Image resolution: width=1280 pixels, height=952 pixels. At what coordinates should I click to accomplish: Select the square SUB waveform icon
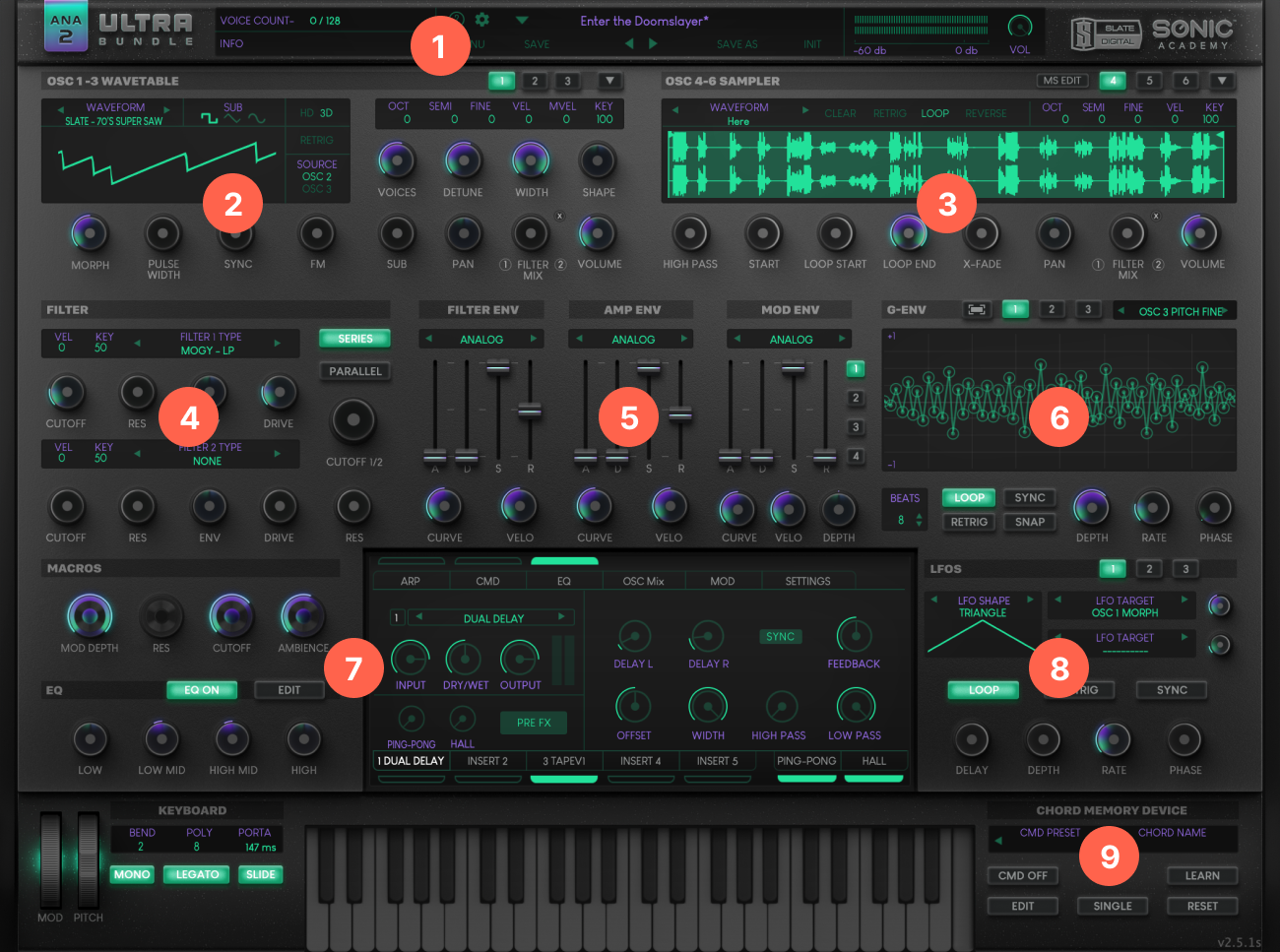click(x=209, y=118)
